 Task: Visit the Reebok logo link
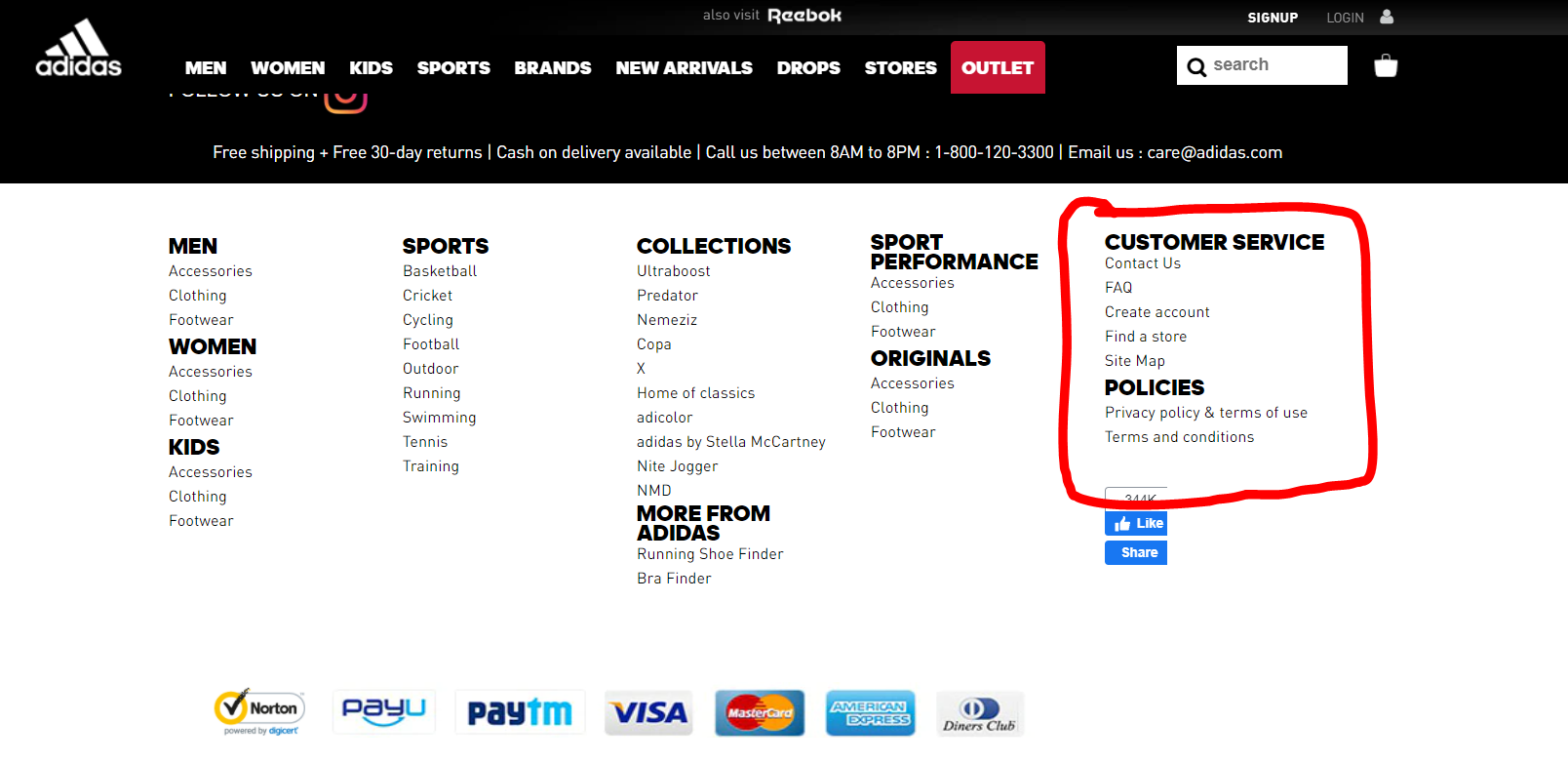pos(804,16)
